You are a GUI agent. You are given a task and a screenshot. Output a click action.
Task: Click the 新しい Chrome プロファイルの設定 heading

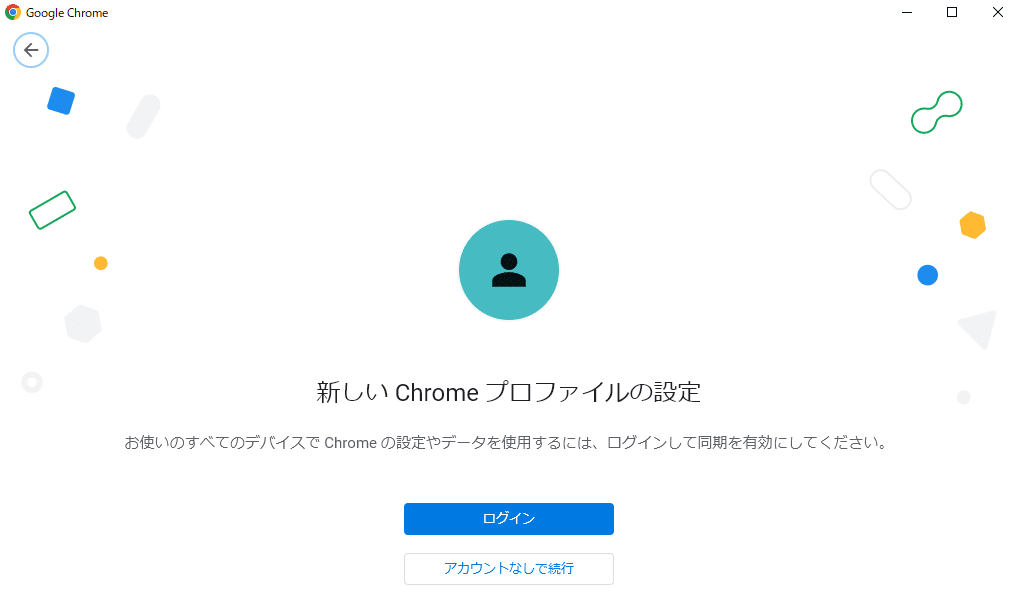click(x=509, y=392)
